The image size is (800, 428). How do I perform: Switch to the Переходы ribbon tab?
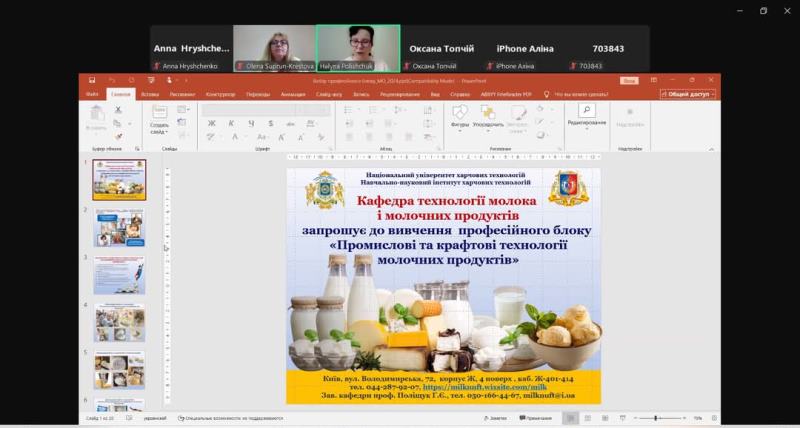point(257,94)
